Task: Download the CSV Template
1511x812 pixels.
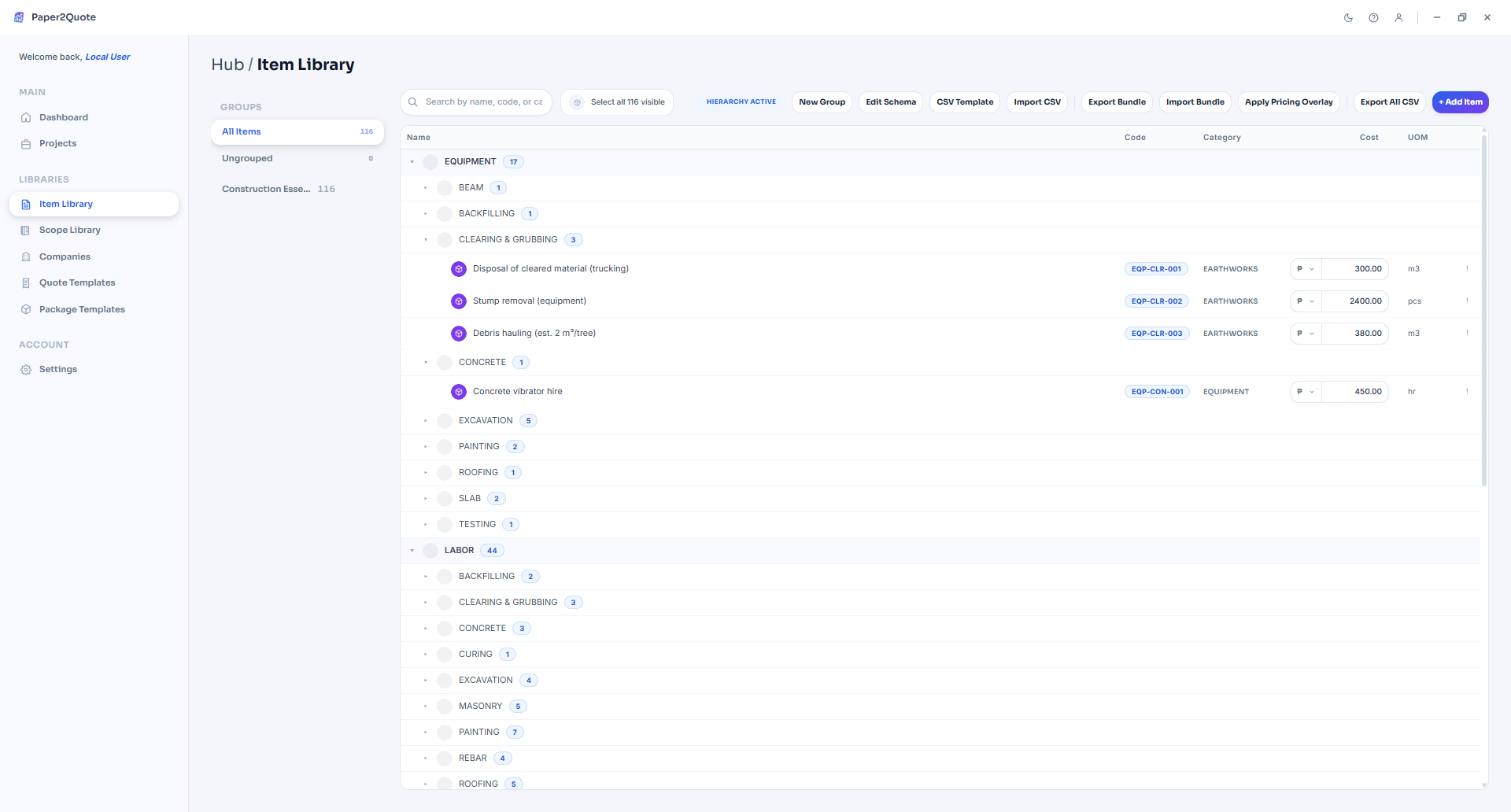Action: pyautogui.click(x=965, y=102)
